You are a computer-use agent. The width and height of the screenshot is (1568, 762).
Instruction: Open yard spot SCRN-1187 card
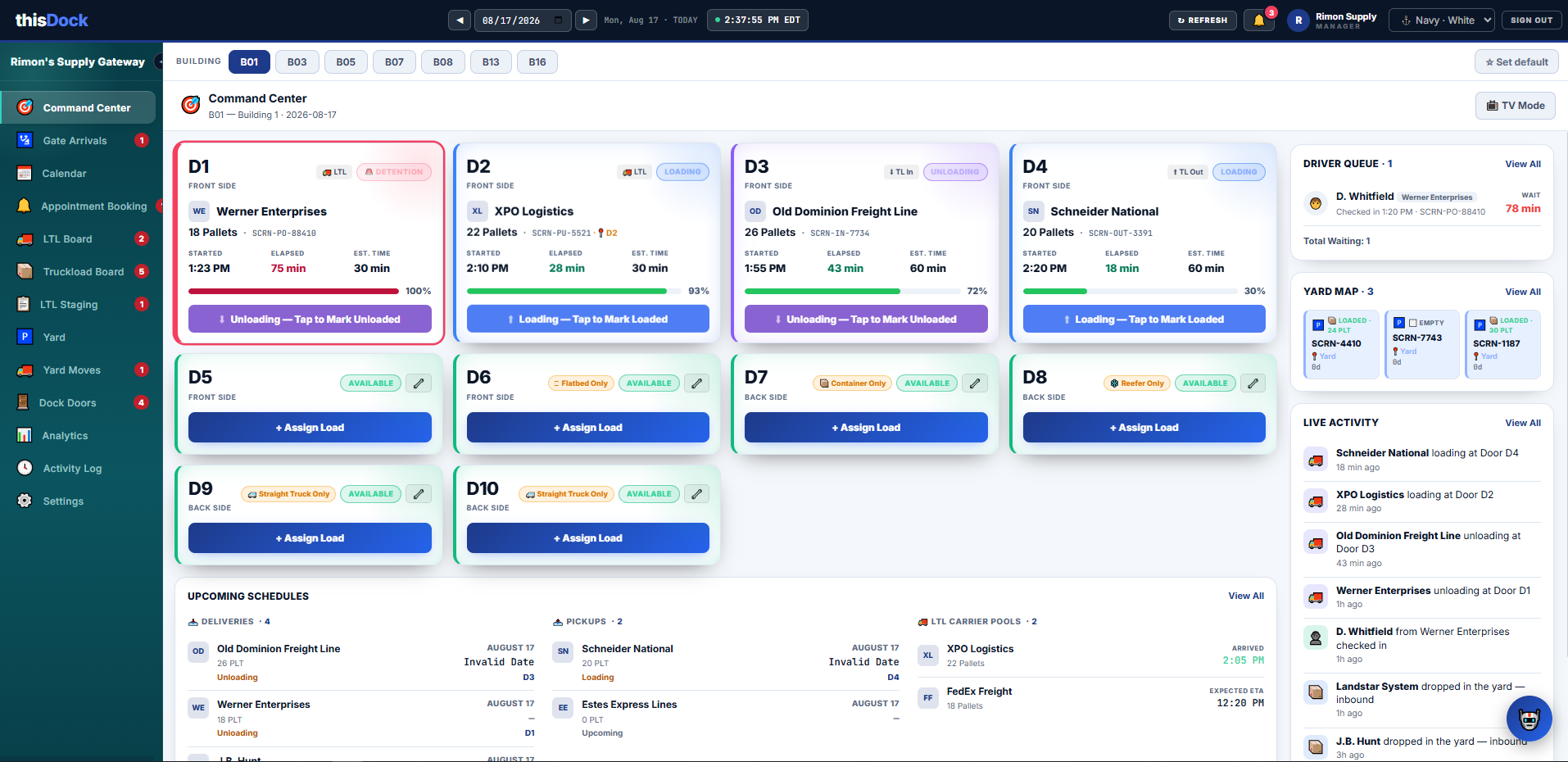coord(1502,344)
